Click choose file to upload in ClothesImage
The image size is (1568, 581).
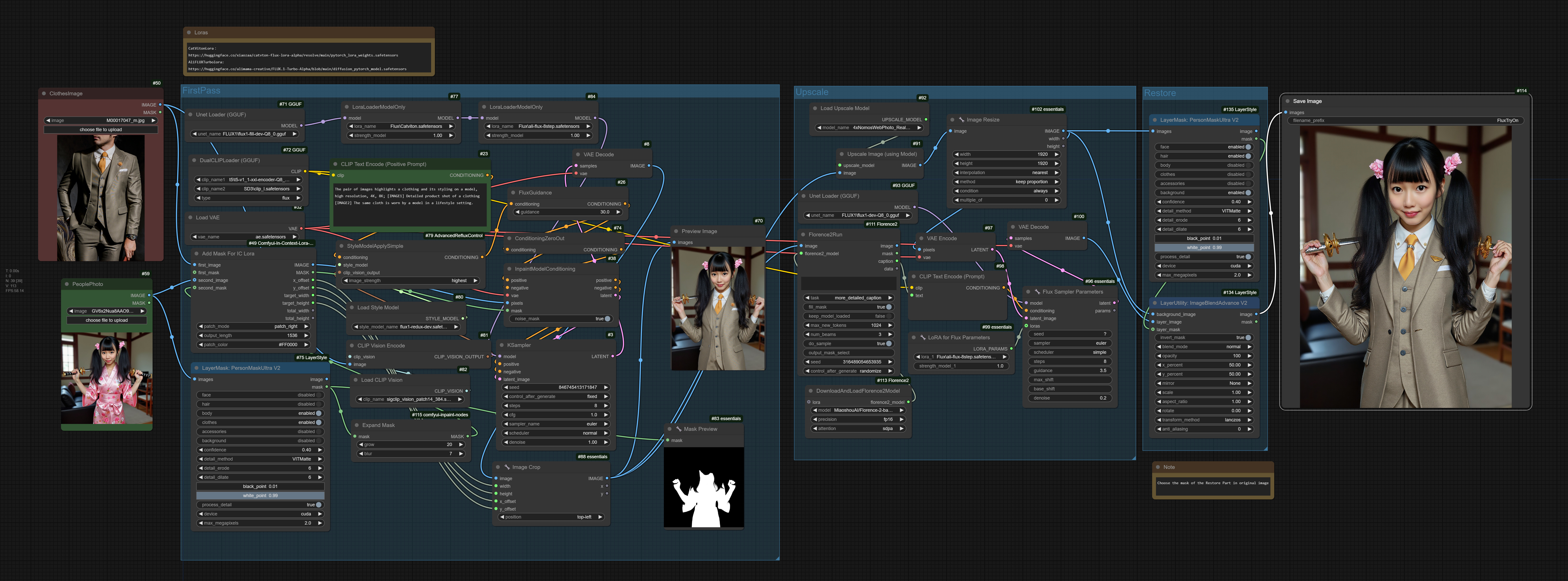pyautogui.click(x=100, y=130)
